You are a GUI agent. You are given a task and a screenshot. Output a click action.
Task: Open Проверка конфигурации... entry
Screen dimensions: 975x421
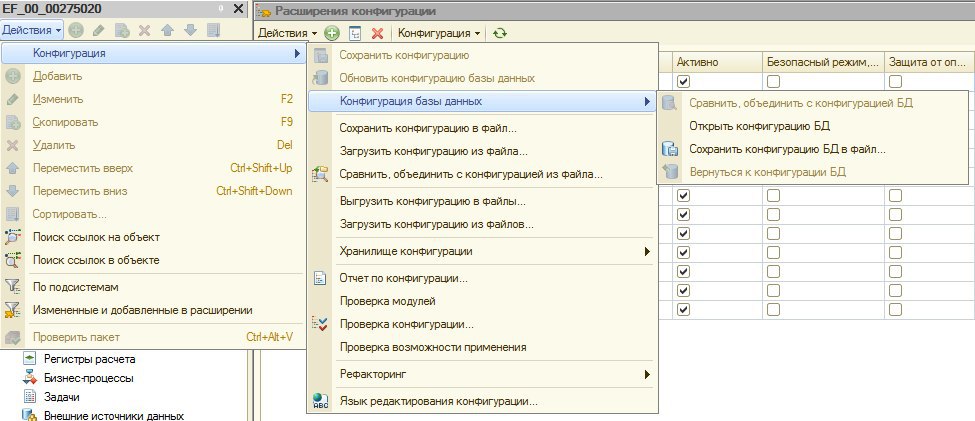(x=482, y=325)
